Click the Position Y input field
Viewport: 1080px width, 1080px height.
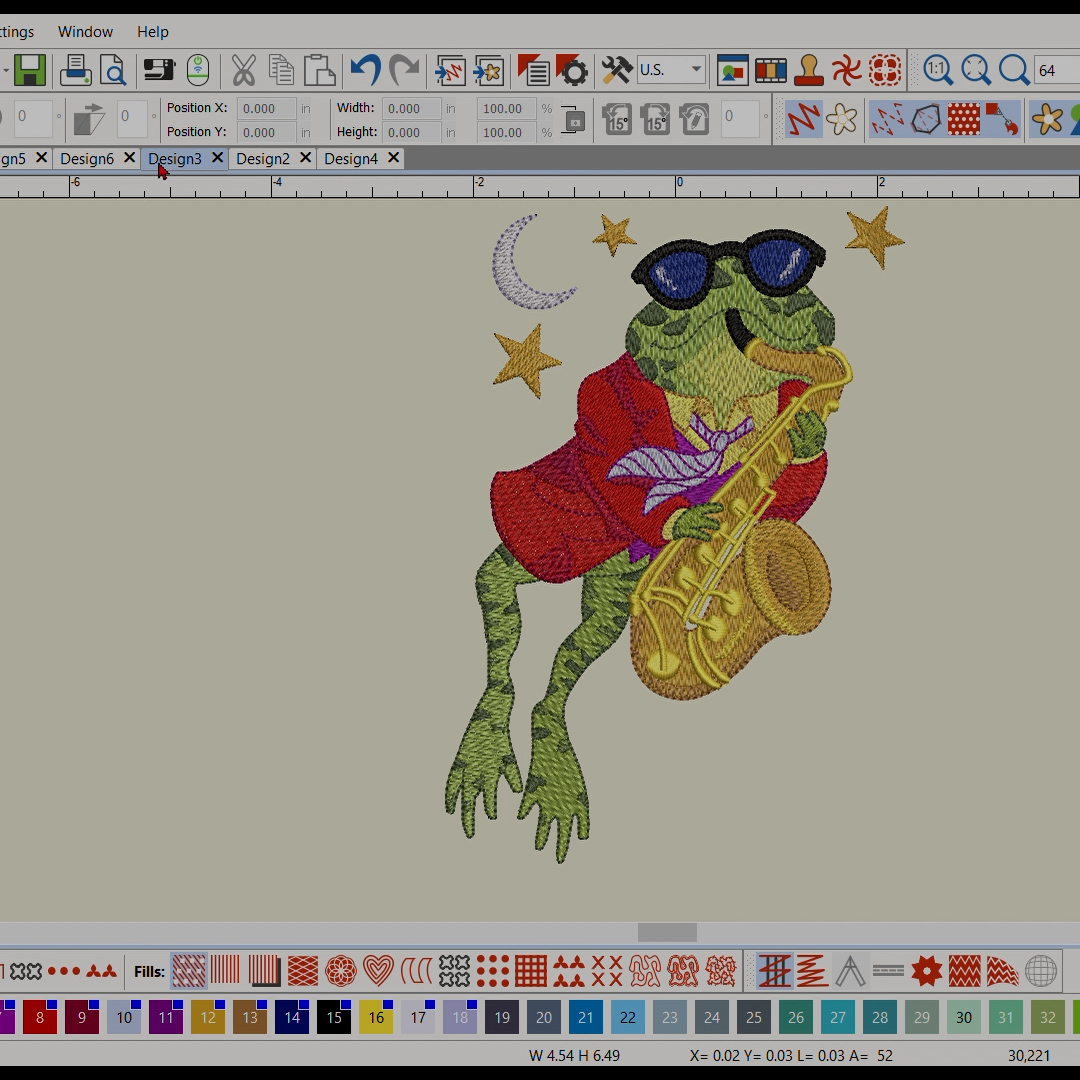click(x=267, y=132)
